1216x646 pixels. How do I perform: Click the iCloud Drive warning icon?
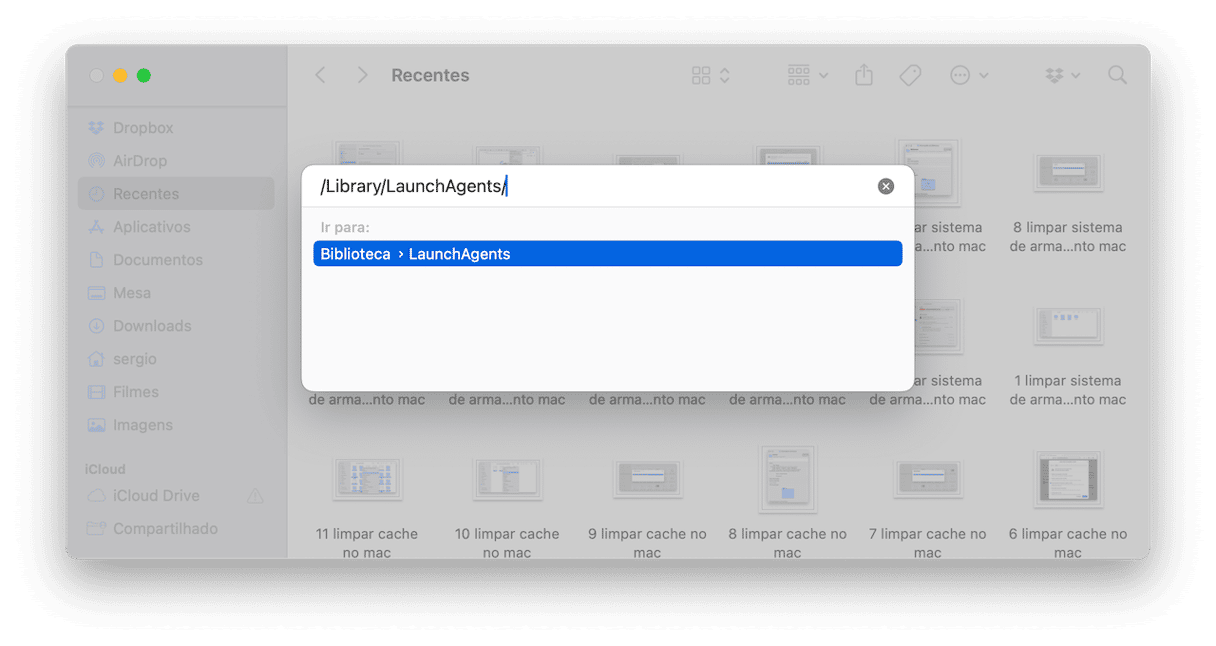[x=255, y=496]
